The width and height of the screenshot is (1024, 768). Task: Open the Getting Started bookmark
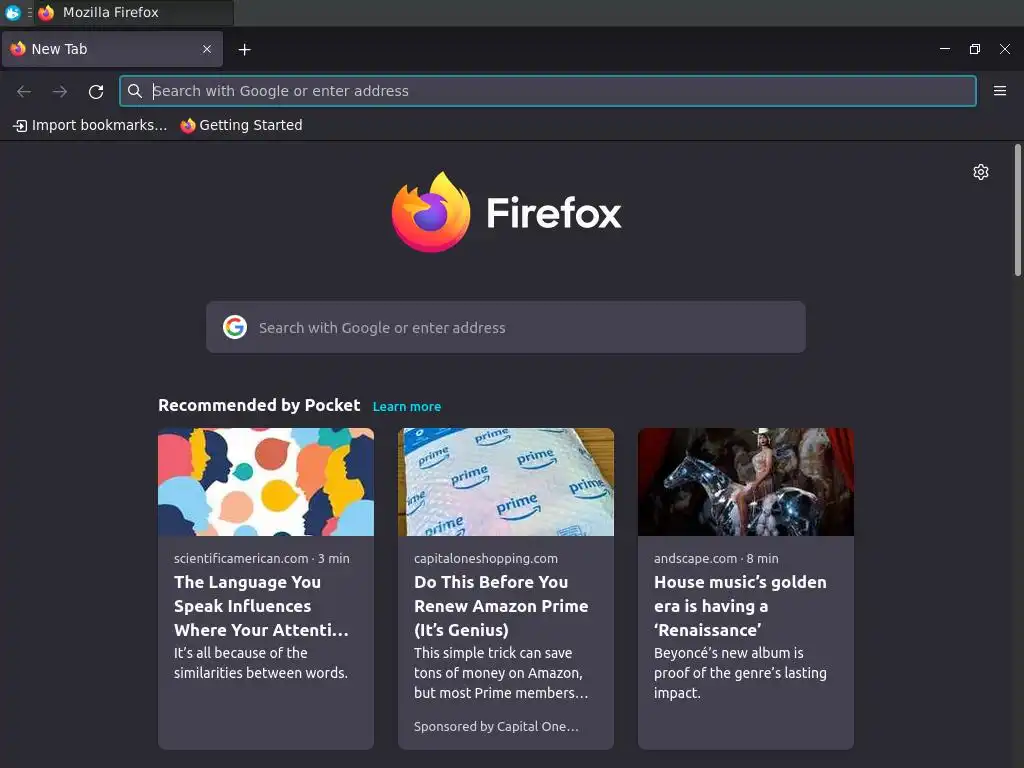coord(241,125)
